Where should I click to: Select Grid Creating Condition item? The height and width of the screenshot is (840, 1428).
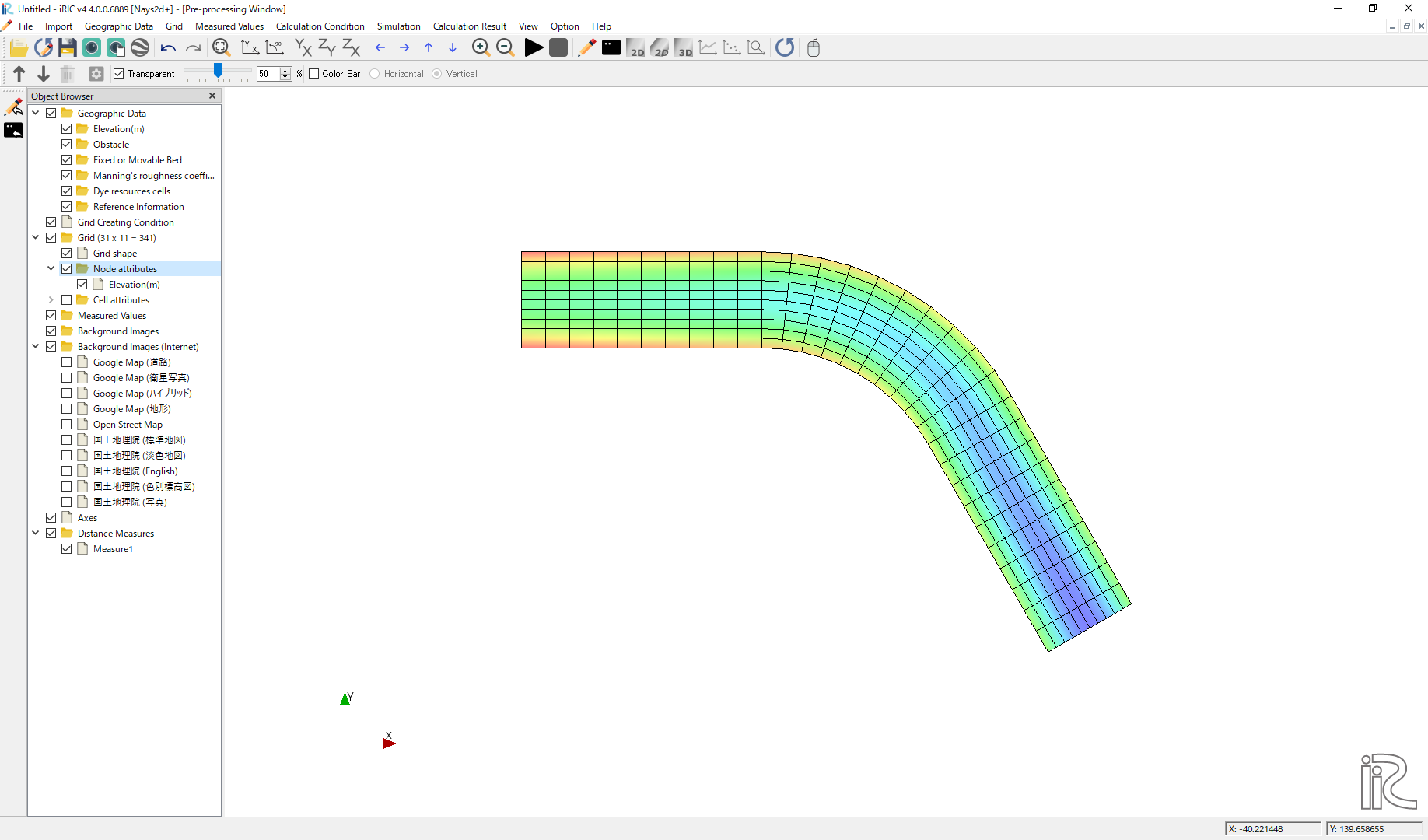point(125,222)
